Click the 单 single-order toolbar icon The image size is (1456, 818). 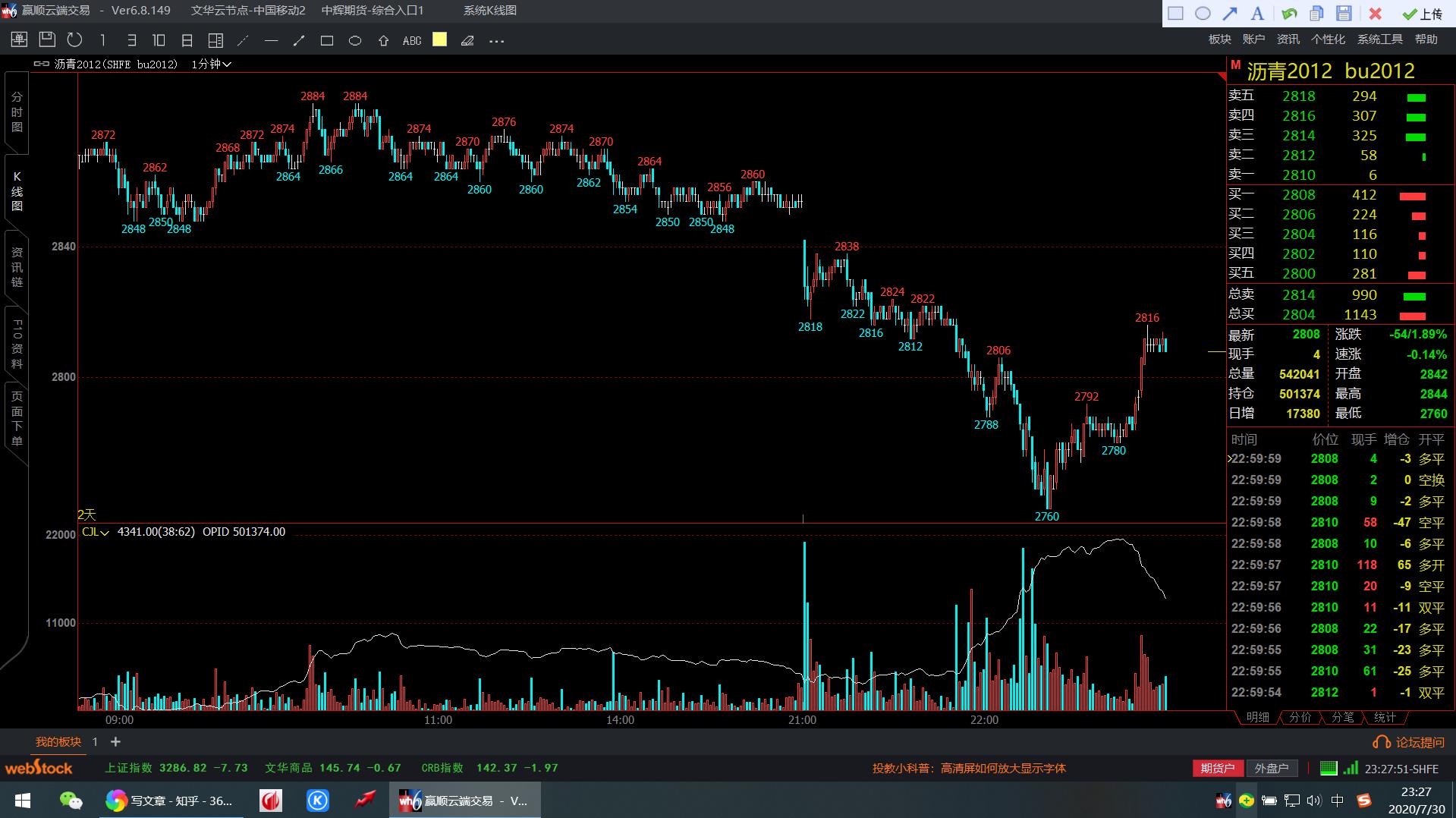coord(19,39)
